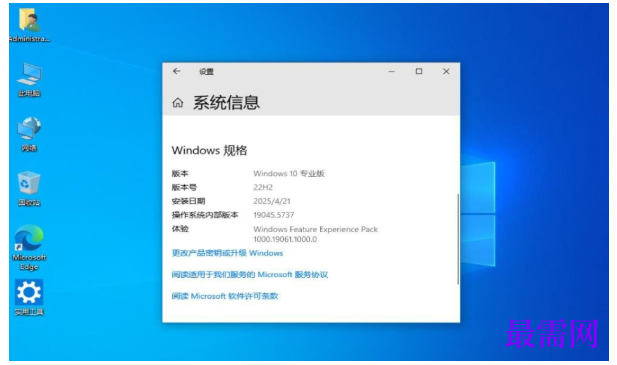The image size is (617, 365).
Task: Click the Settings window vertical scrollbar
Action: (458, 239)
